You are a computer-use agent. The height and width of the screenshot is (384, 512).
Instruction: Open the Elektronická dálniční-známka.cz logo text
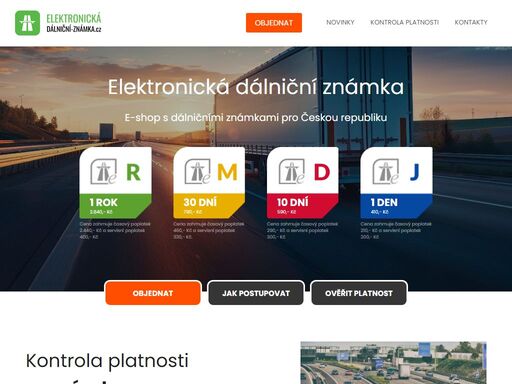[74, 23]
